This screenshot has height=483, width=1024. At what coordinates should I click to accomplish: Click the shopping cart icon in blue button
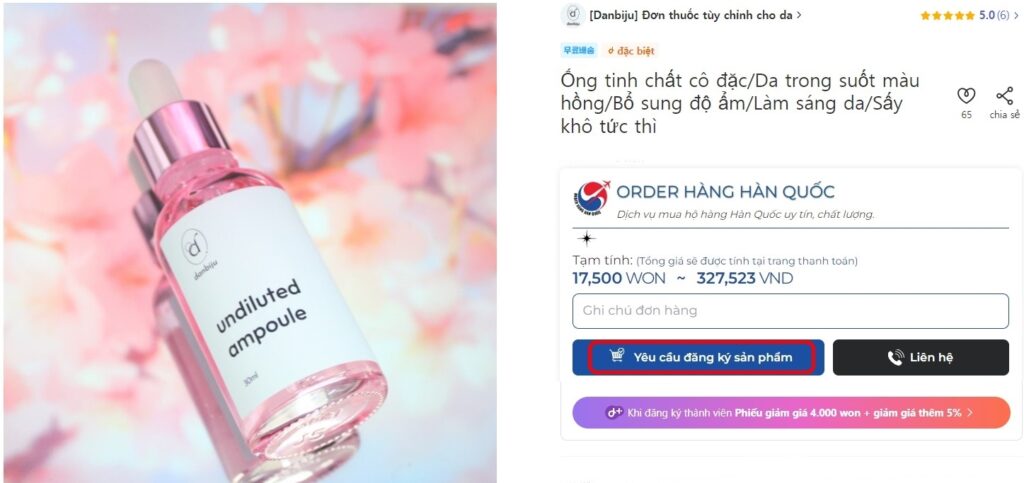pyautogui.click(x=617, y=356)
